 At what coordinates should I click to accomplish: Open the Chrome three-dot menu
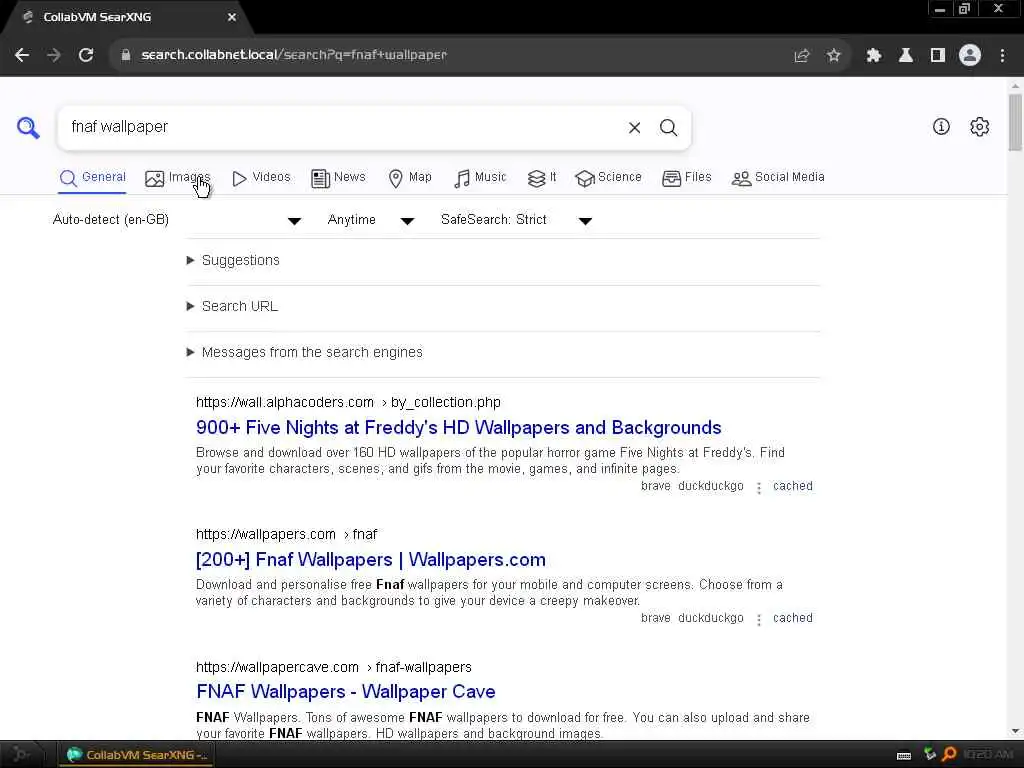[x=1002, y=56]
